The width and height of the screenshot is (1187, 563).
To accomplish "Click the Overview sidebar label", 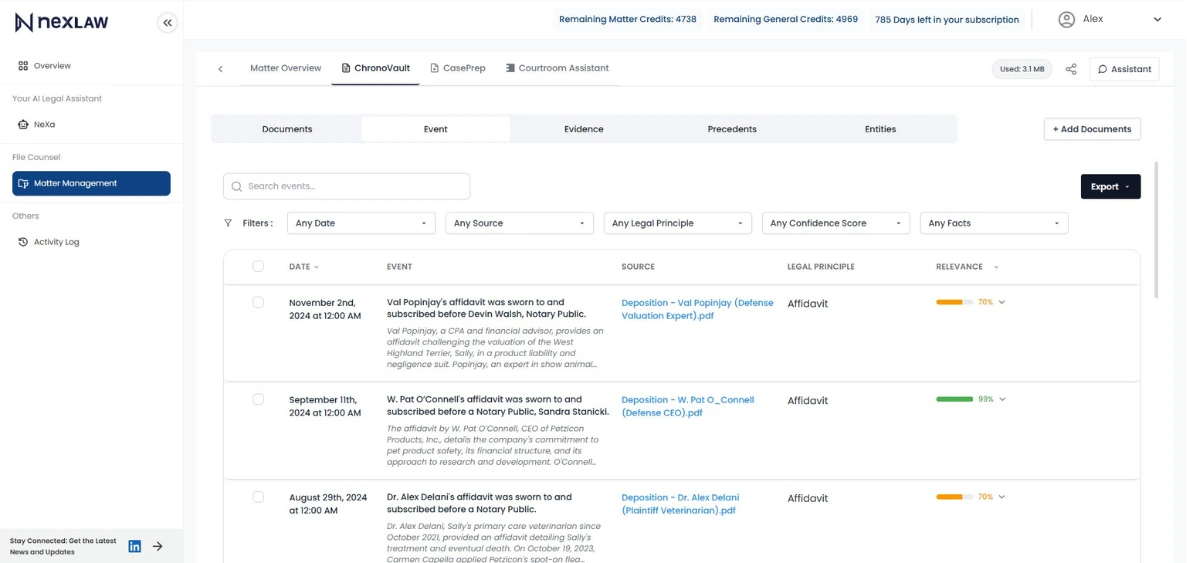I will pos(52,66).
